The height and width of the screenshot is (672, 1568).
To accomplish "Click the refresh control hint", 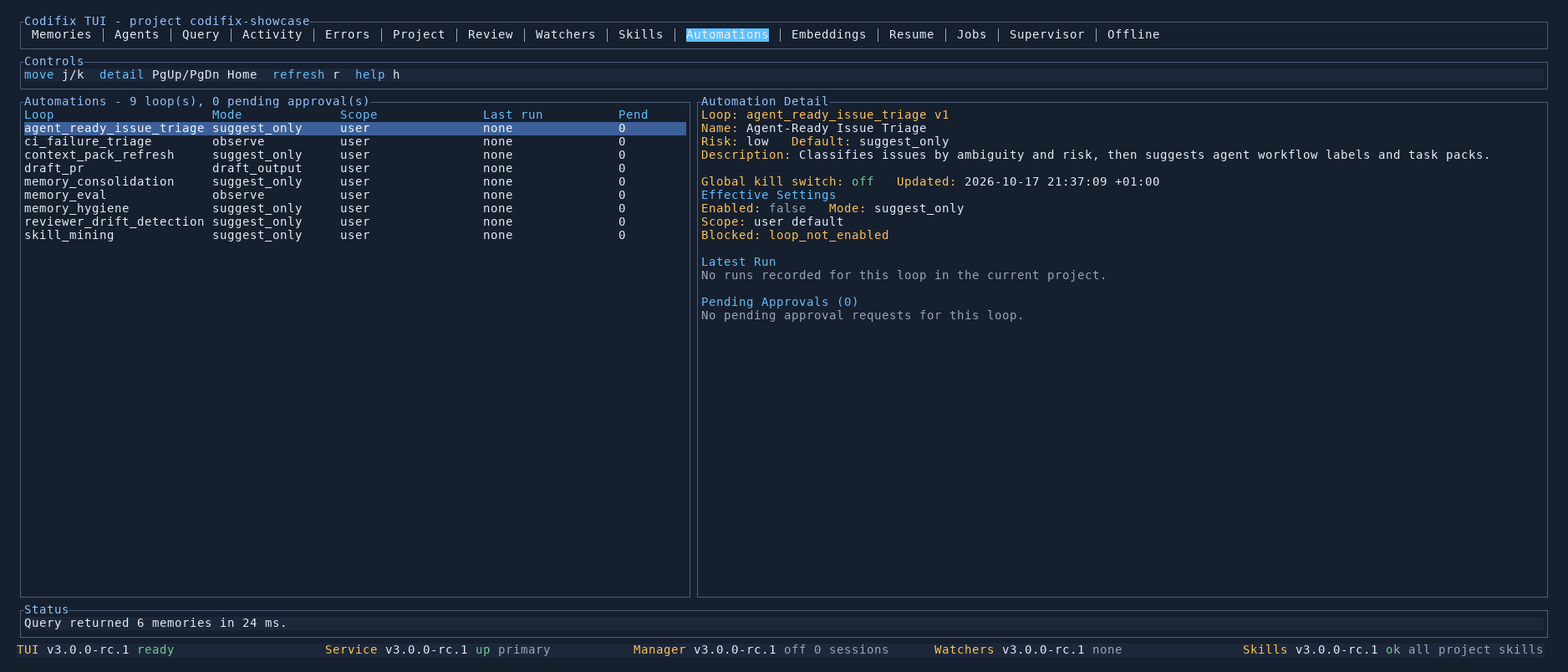I will (306, 74).
